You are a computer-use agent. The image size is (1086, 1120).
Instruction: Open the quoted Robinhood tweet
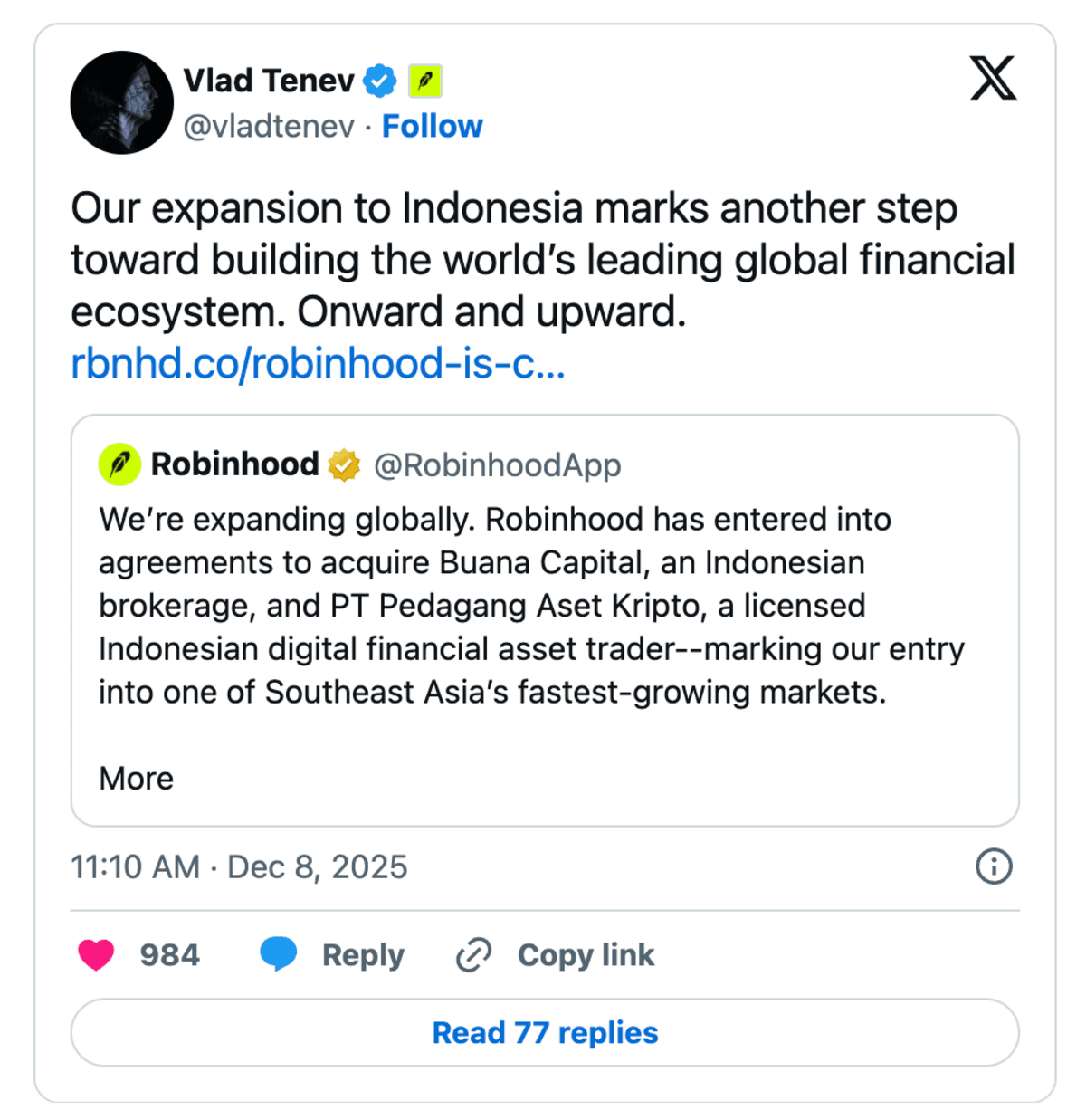point(543,616)
